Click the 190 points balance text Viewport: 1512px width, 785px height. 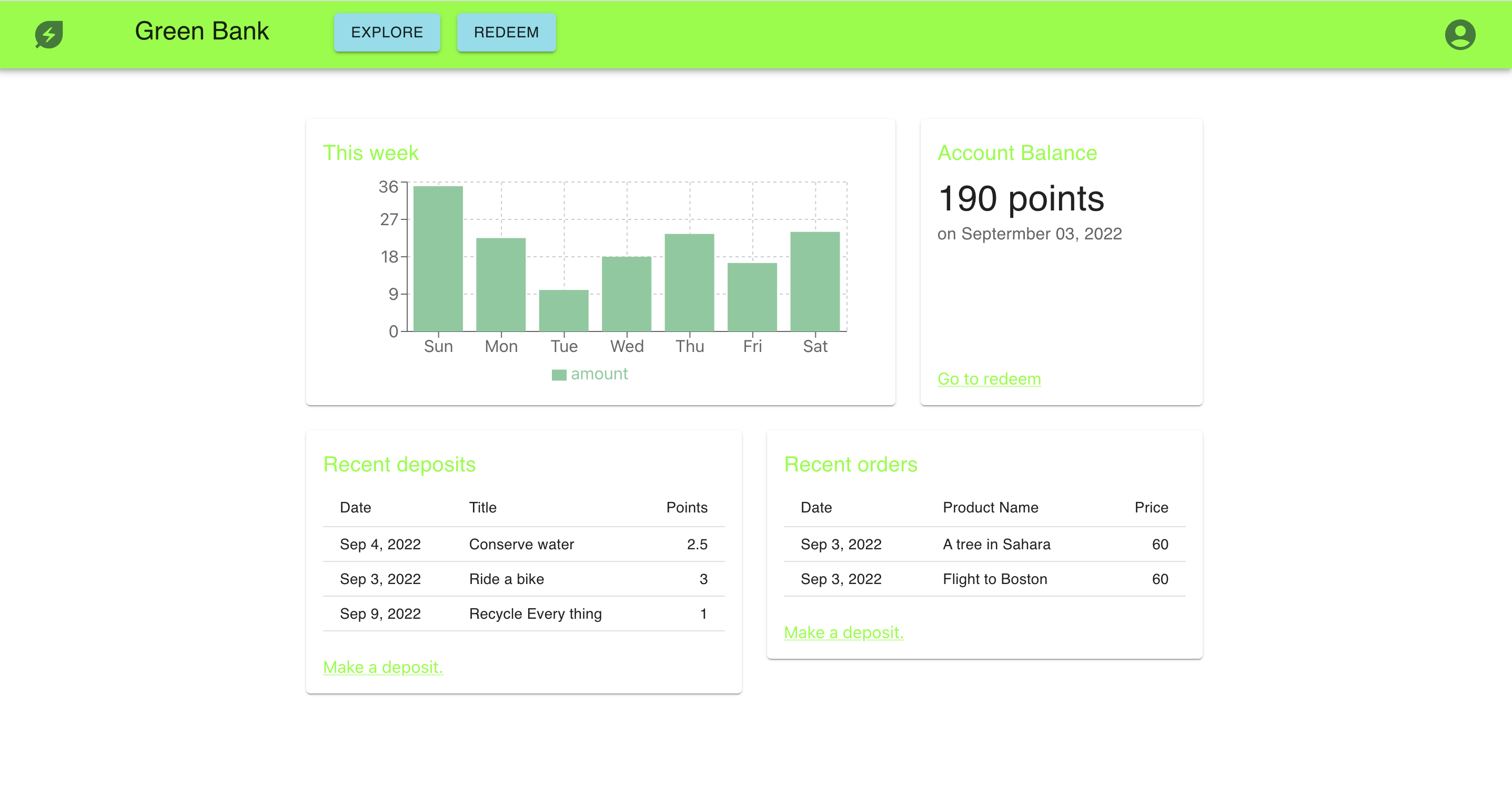point(1021,199)
